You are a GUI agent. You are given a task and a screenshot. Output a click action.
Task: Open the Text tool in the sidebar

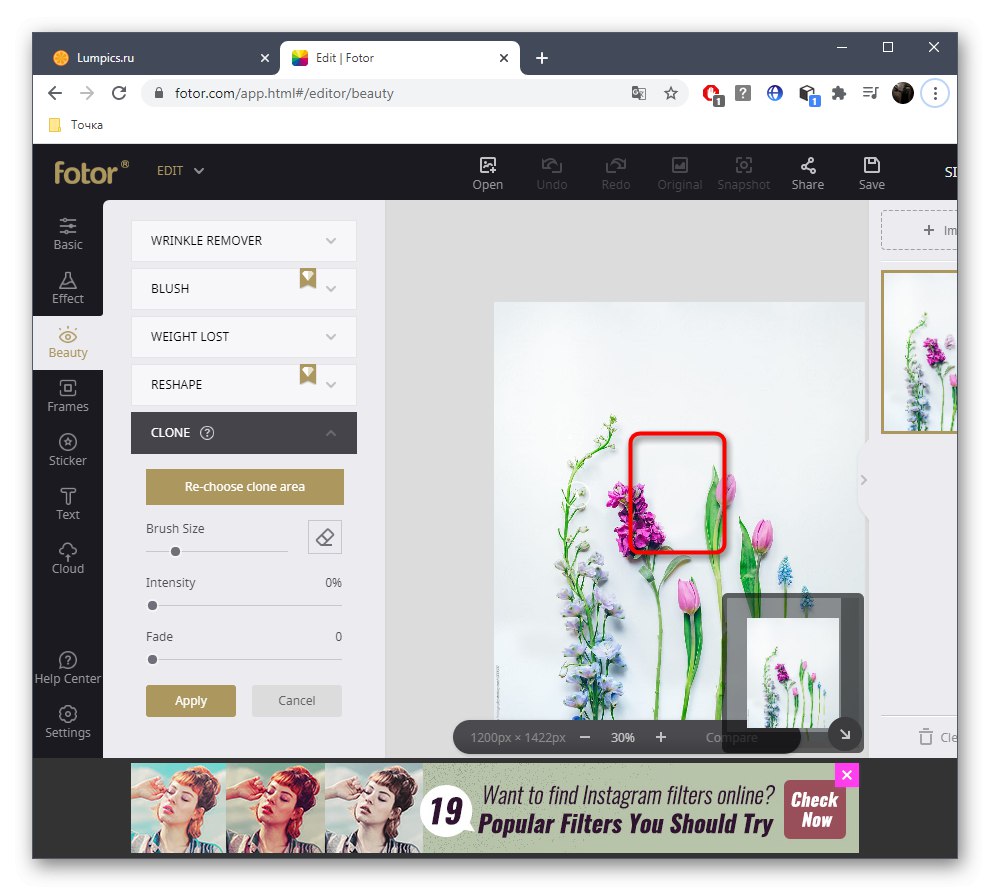pyautogui.click(x=67, y=503)
